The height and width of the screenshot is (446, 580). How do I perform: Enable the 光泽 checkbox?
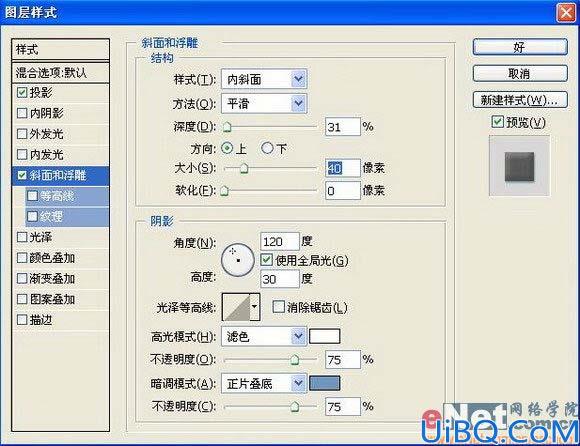22,237
